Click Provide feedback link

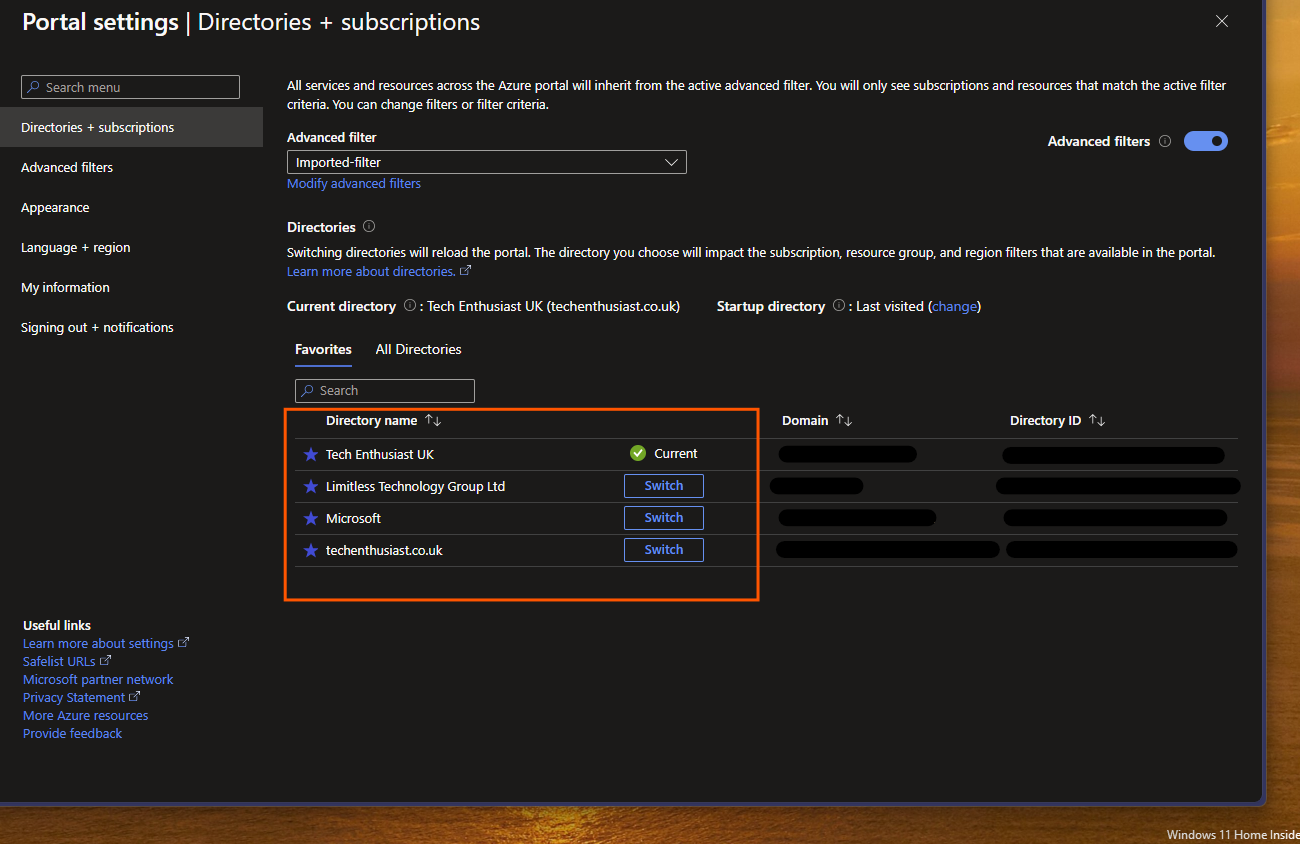coord(72,733)
